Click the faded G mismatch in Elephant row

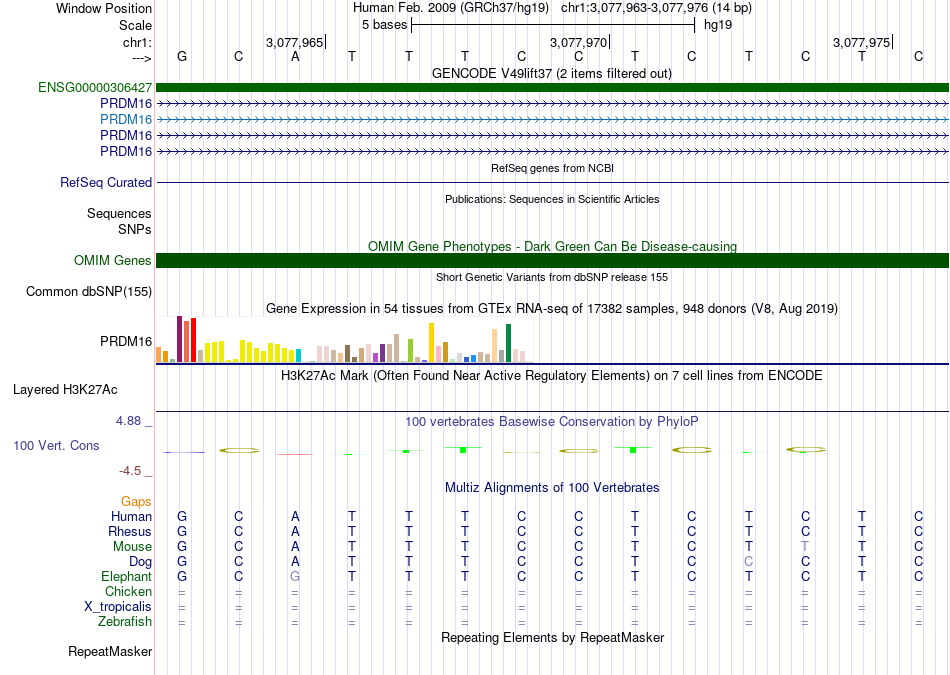click(295, 576)
